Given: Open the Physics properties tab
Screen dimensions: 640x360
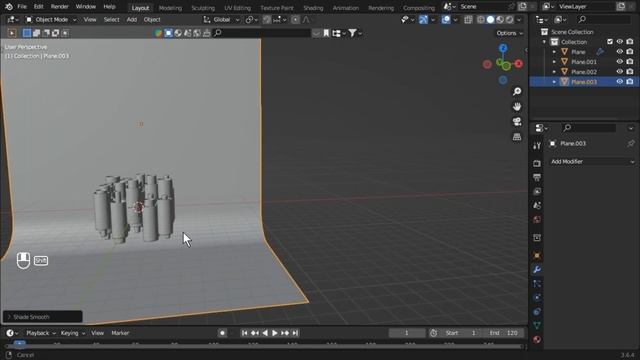Looking at the screenshot, I should tap(537, 298).
